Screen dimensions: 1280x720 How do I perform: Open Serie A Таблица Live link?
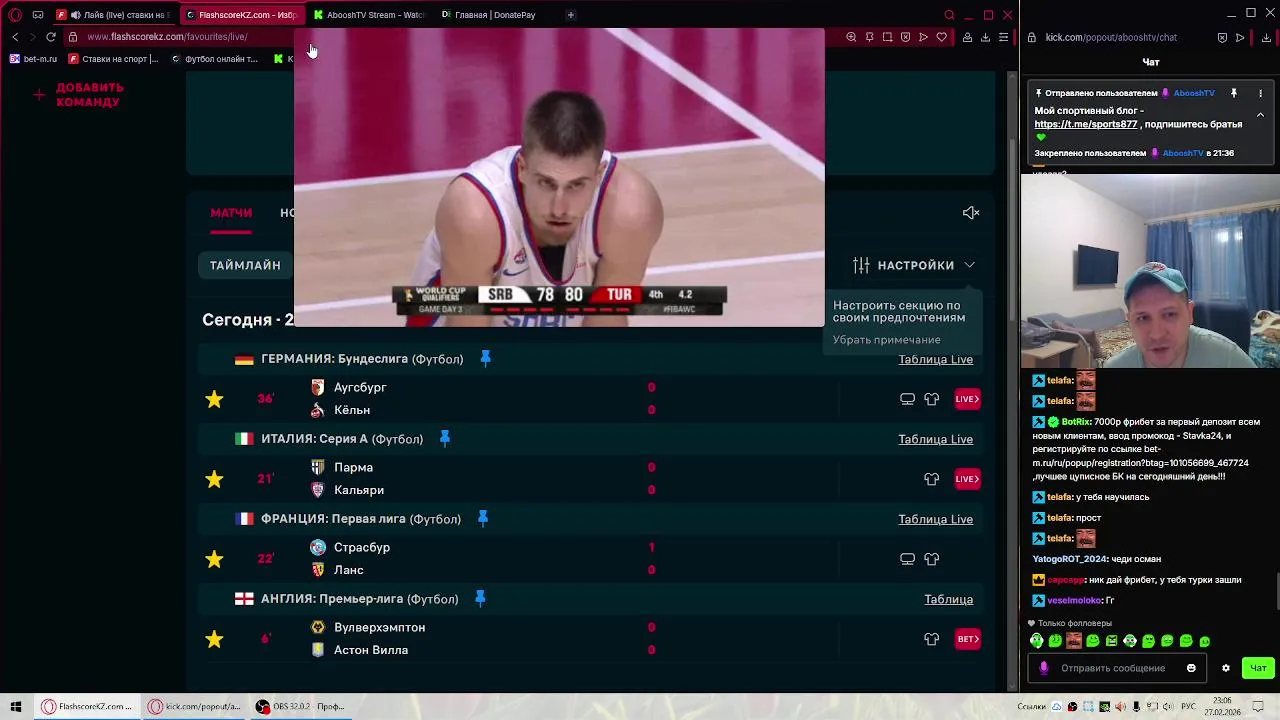click(935, 439)
